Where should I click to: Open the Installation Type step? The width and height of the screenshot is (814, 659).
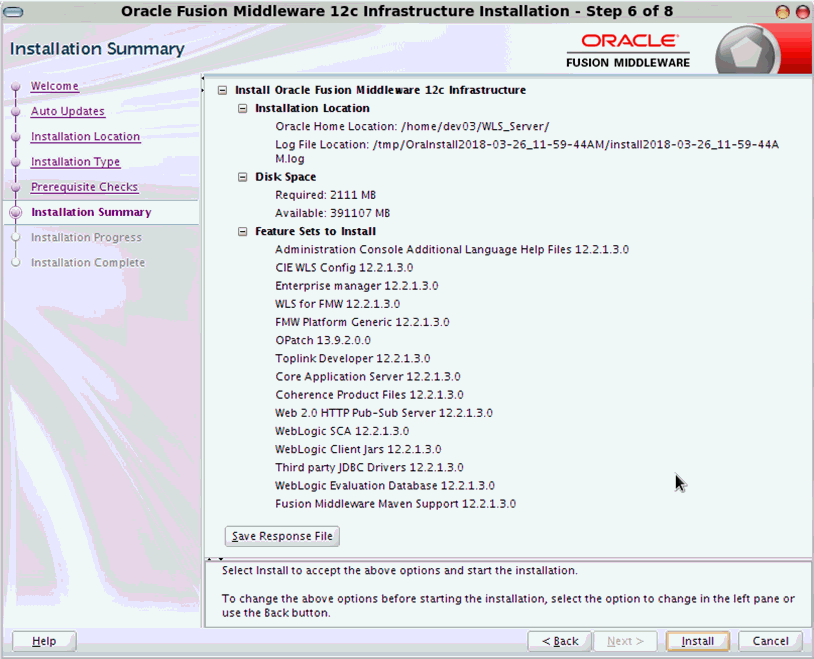pos(75,162)
